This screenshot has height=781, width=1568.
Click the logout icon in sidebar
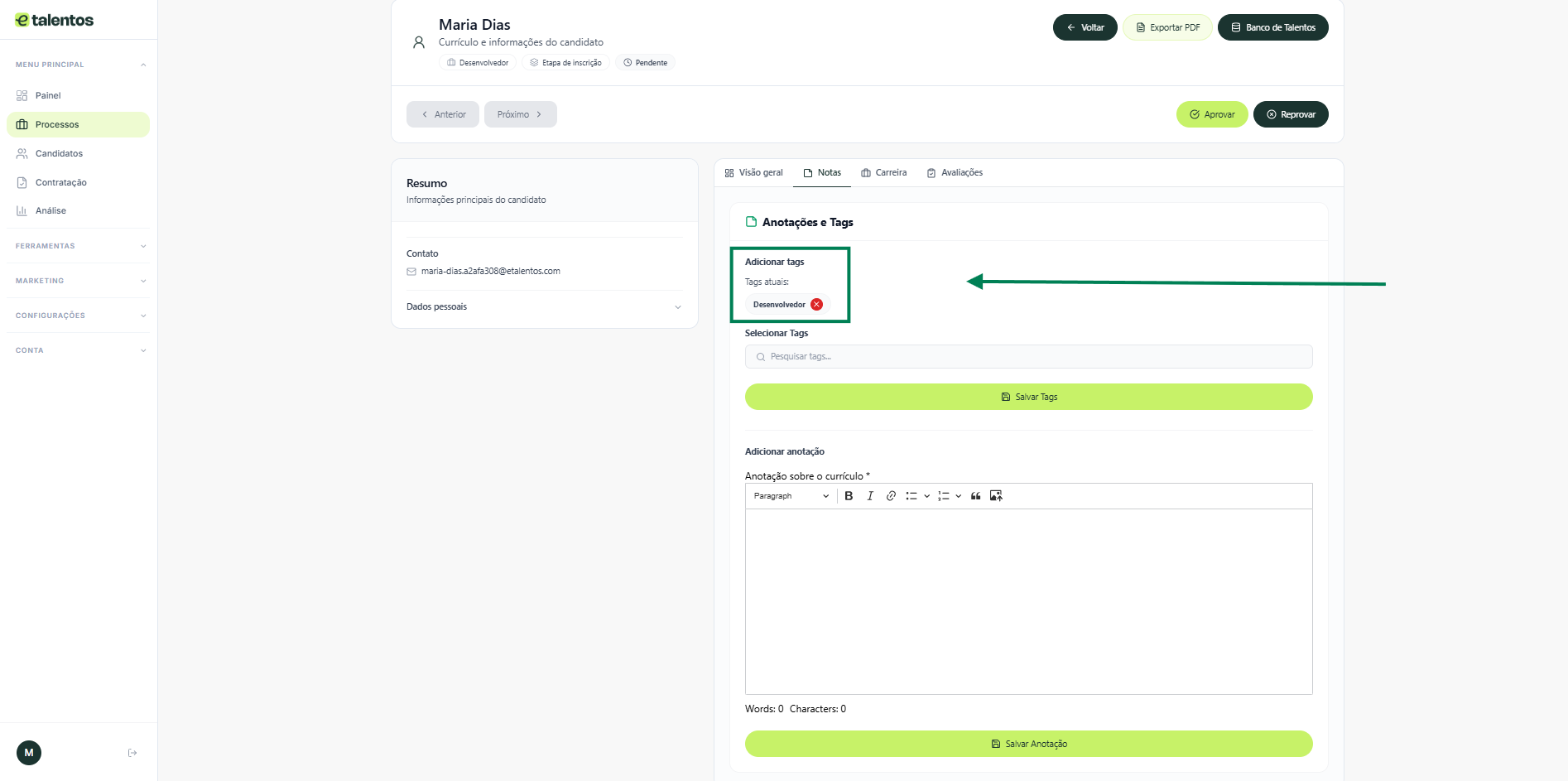(x=132, y=753)
